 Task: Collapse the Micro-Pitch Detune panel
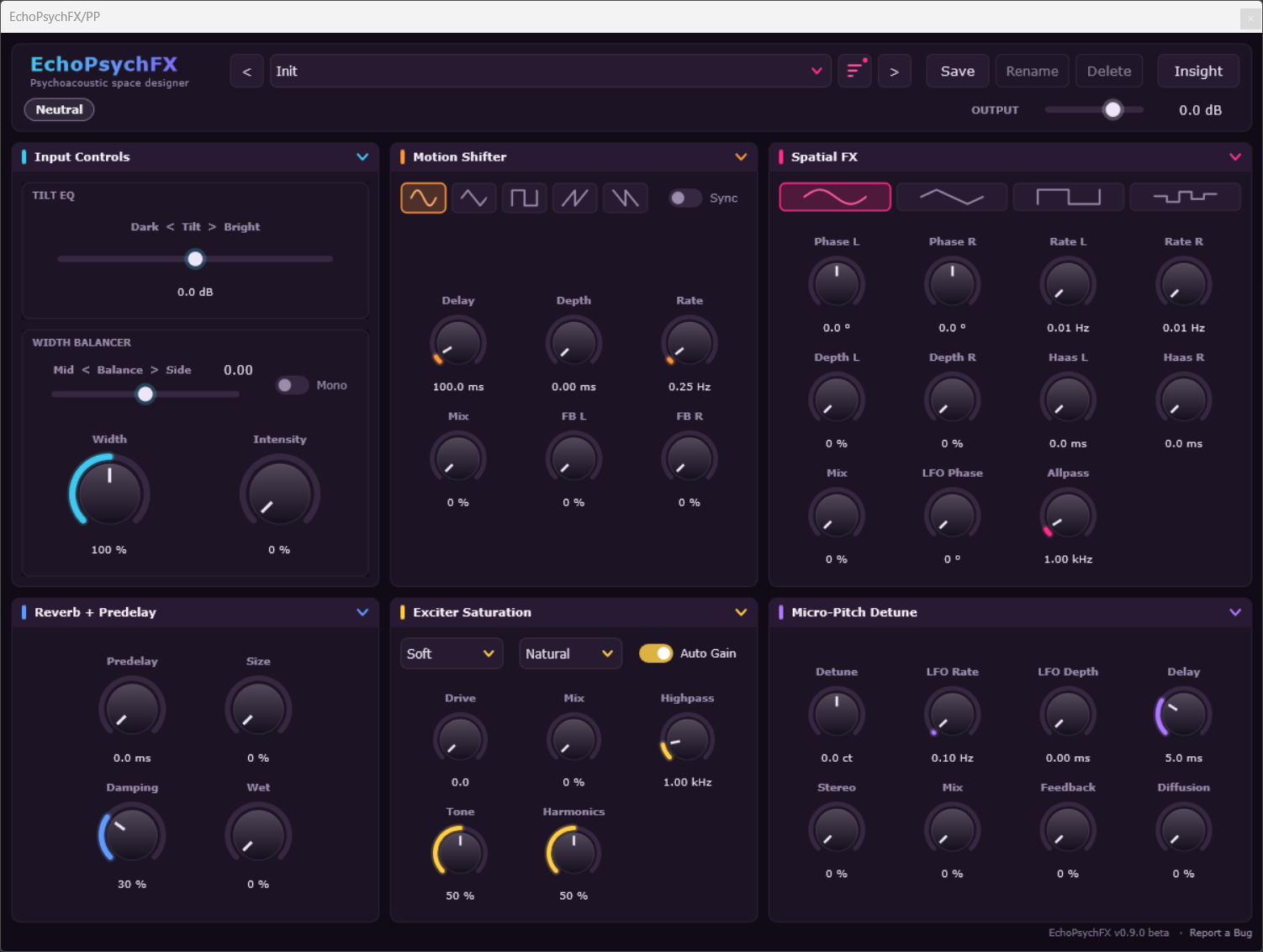1235,612
